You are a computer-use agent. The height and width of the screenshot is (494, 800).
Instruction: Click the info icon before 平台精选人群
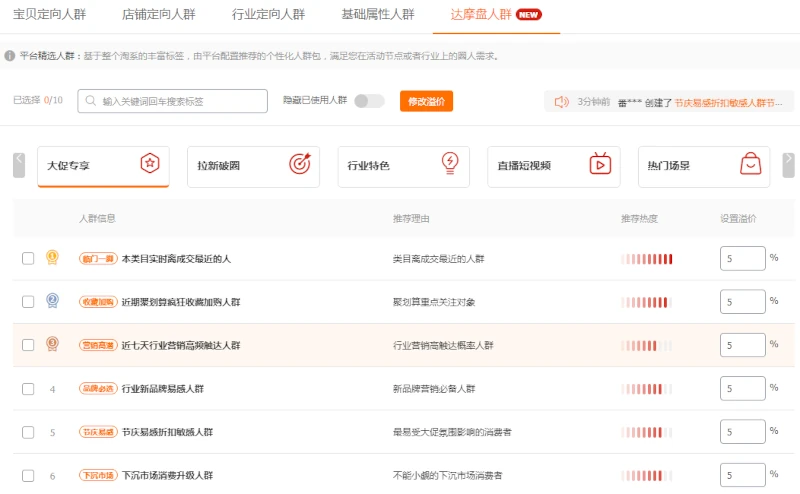coord(9,56)
